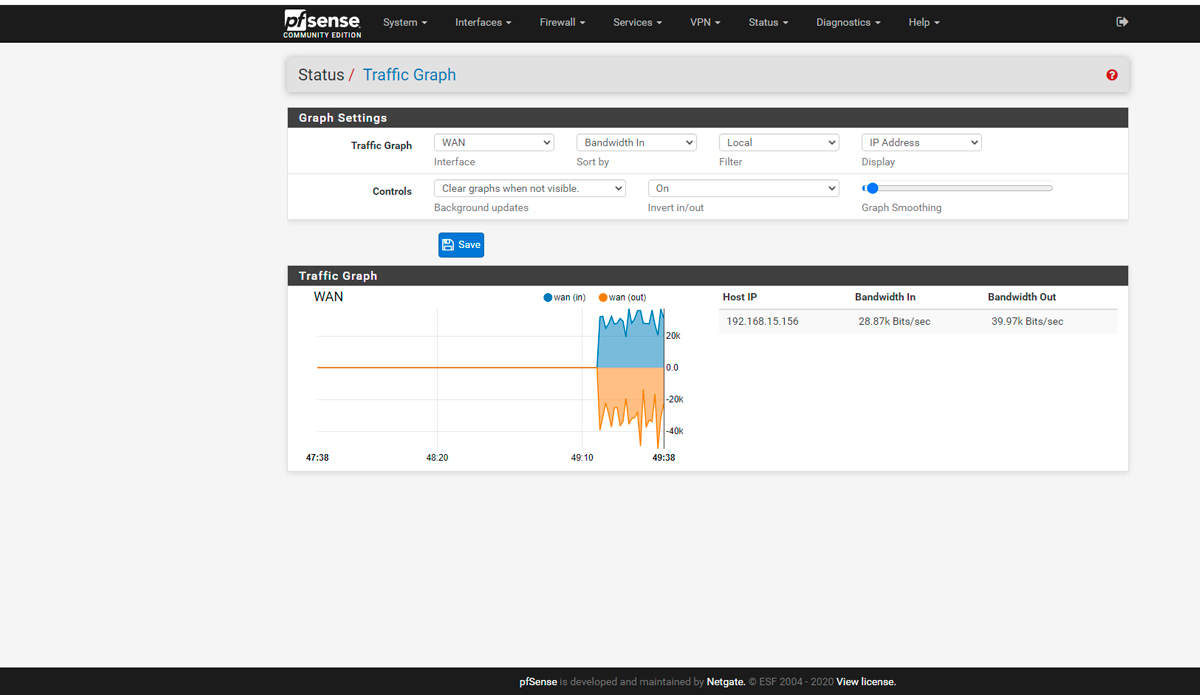Click the 39.97k Bits/sec value

click(1027, 321)
